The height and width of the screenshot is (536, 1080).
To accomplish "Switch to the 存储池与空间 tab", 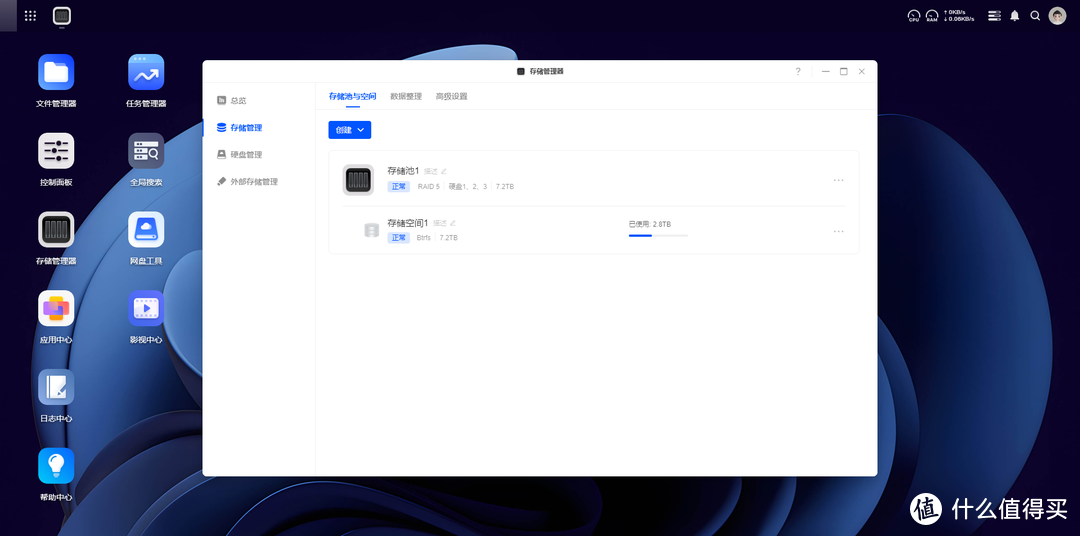I will [x=353, y=96].
